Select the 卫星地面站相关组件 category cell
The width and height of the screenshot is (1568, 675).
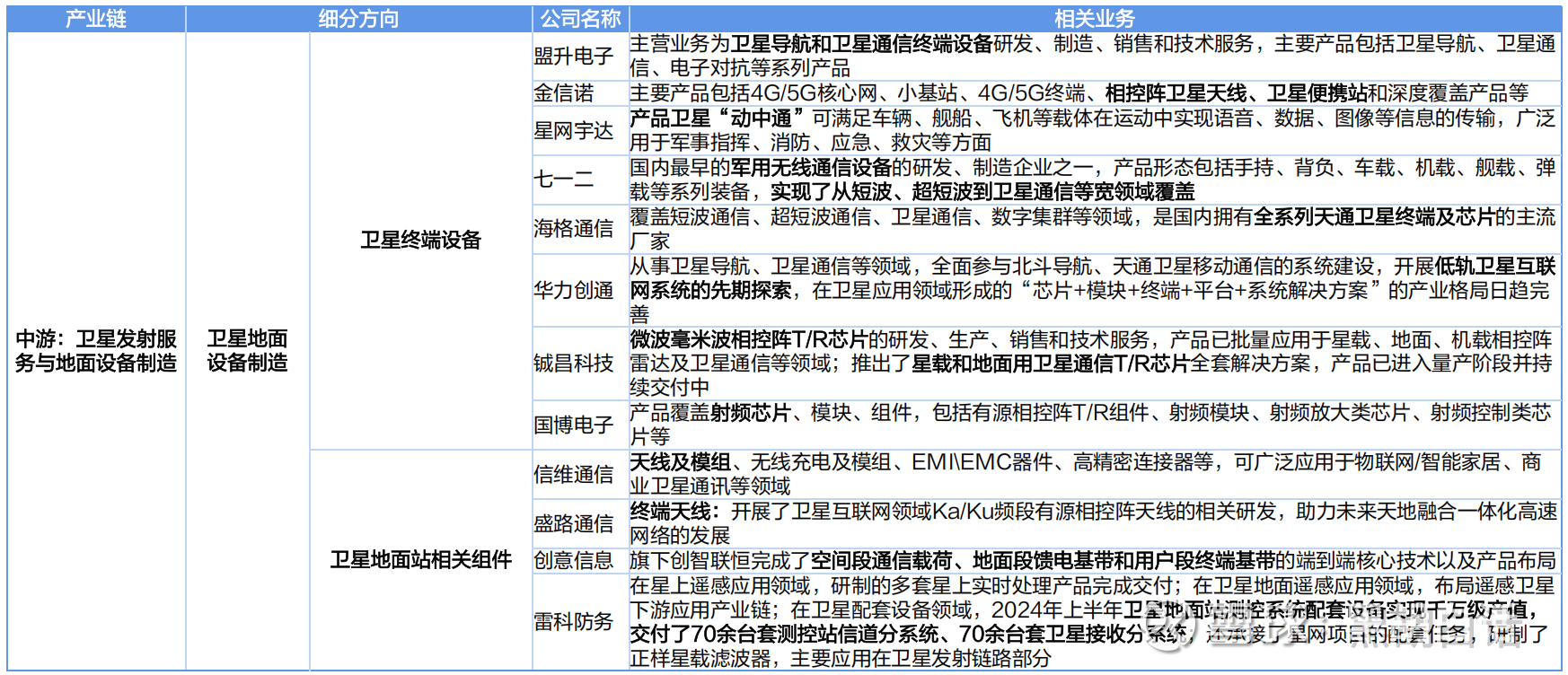[421, 560]
